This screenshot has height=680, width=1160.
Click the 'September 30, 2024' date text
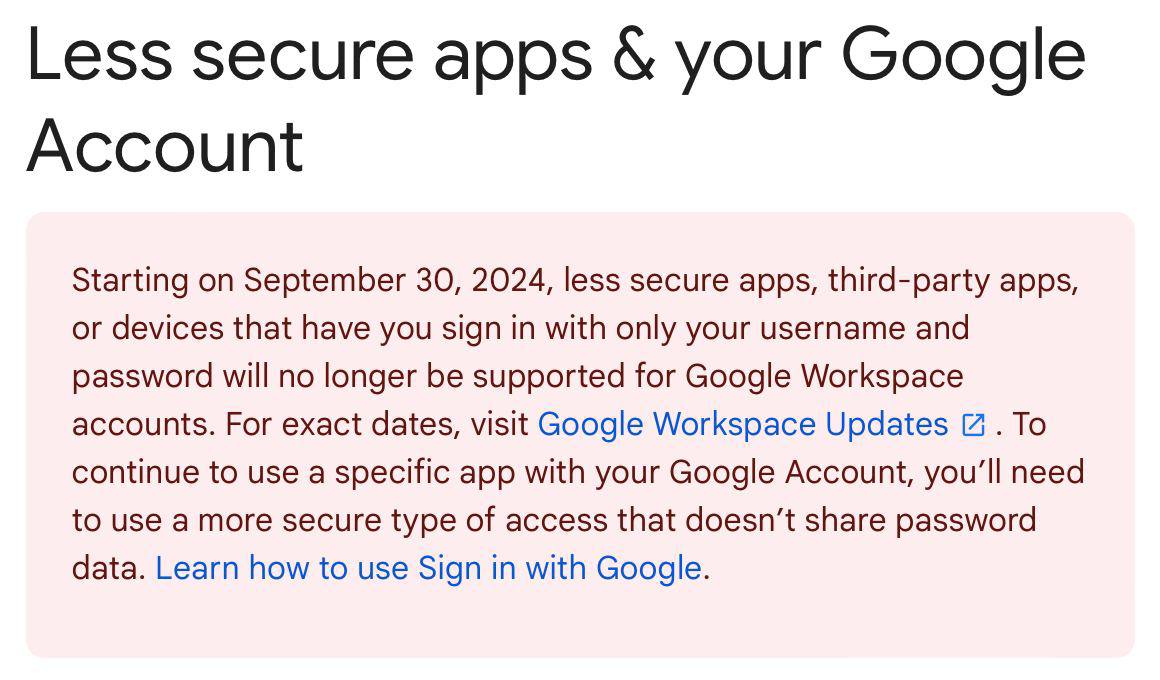[x=397, y=280]
